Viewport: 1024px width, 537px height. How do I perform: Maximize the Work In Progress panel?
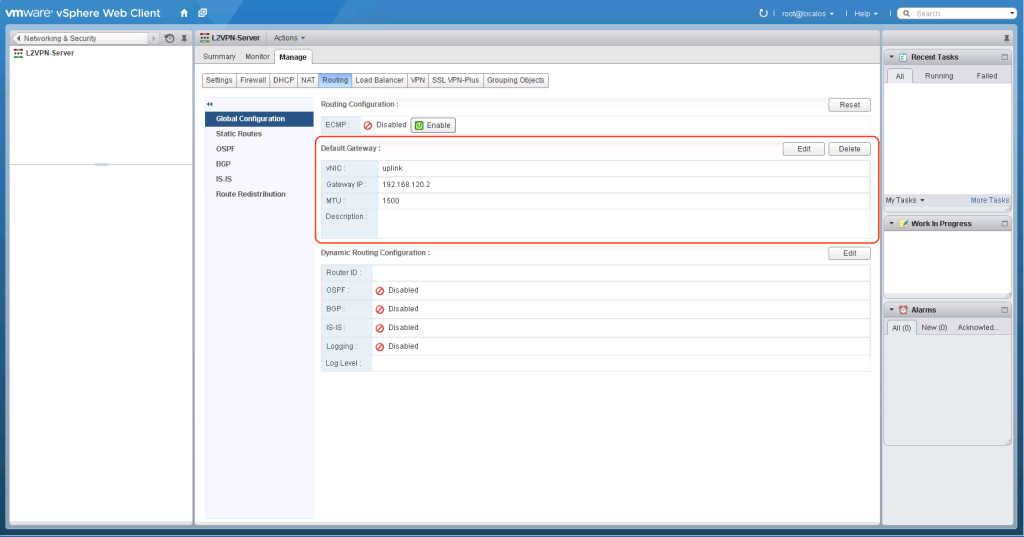coord(1004,223)
